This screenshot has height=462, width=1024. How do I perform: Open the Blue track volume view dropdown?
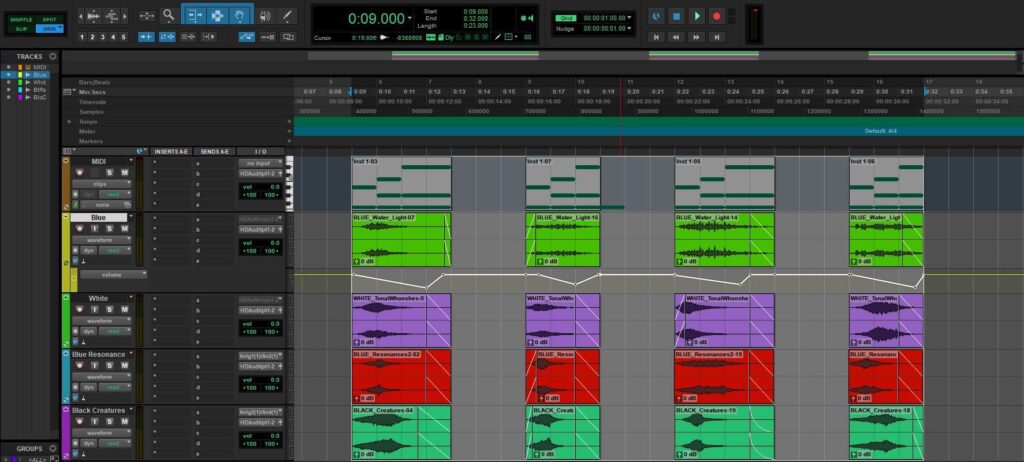[113, 273]
